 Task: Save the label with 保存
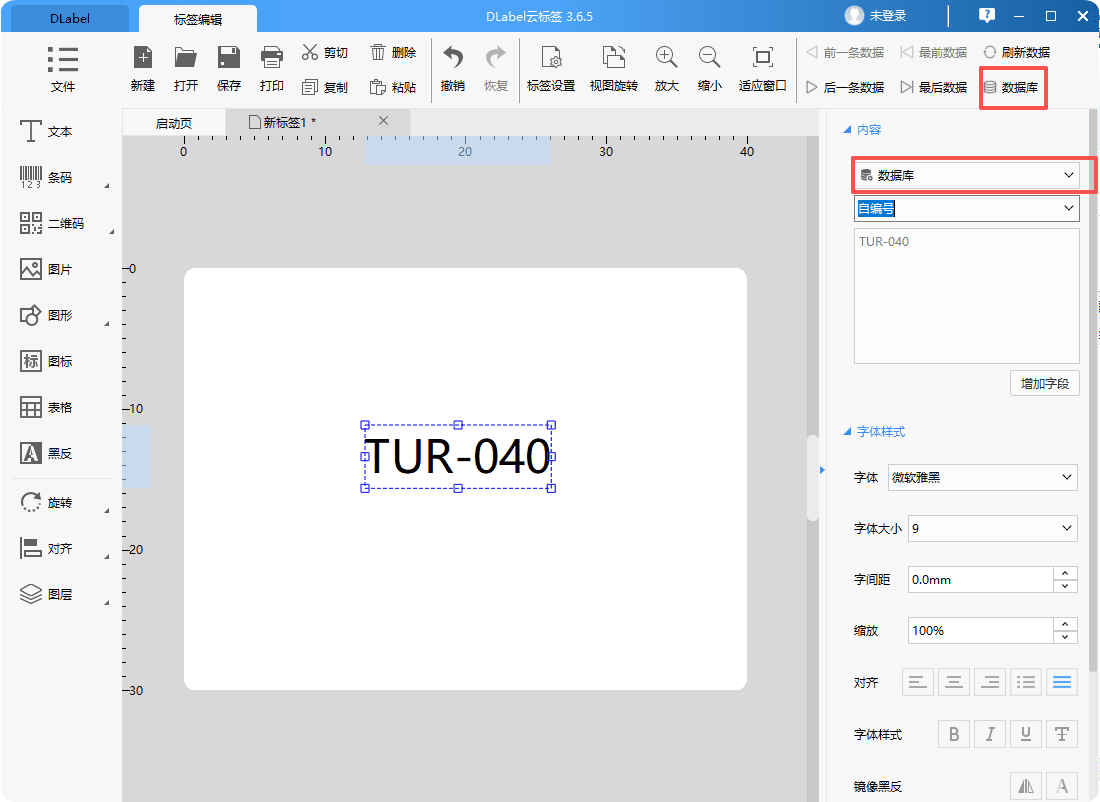point(229,69)
